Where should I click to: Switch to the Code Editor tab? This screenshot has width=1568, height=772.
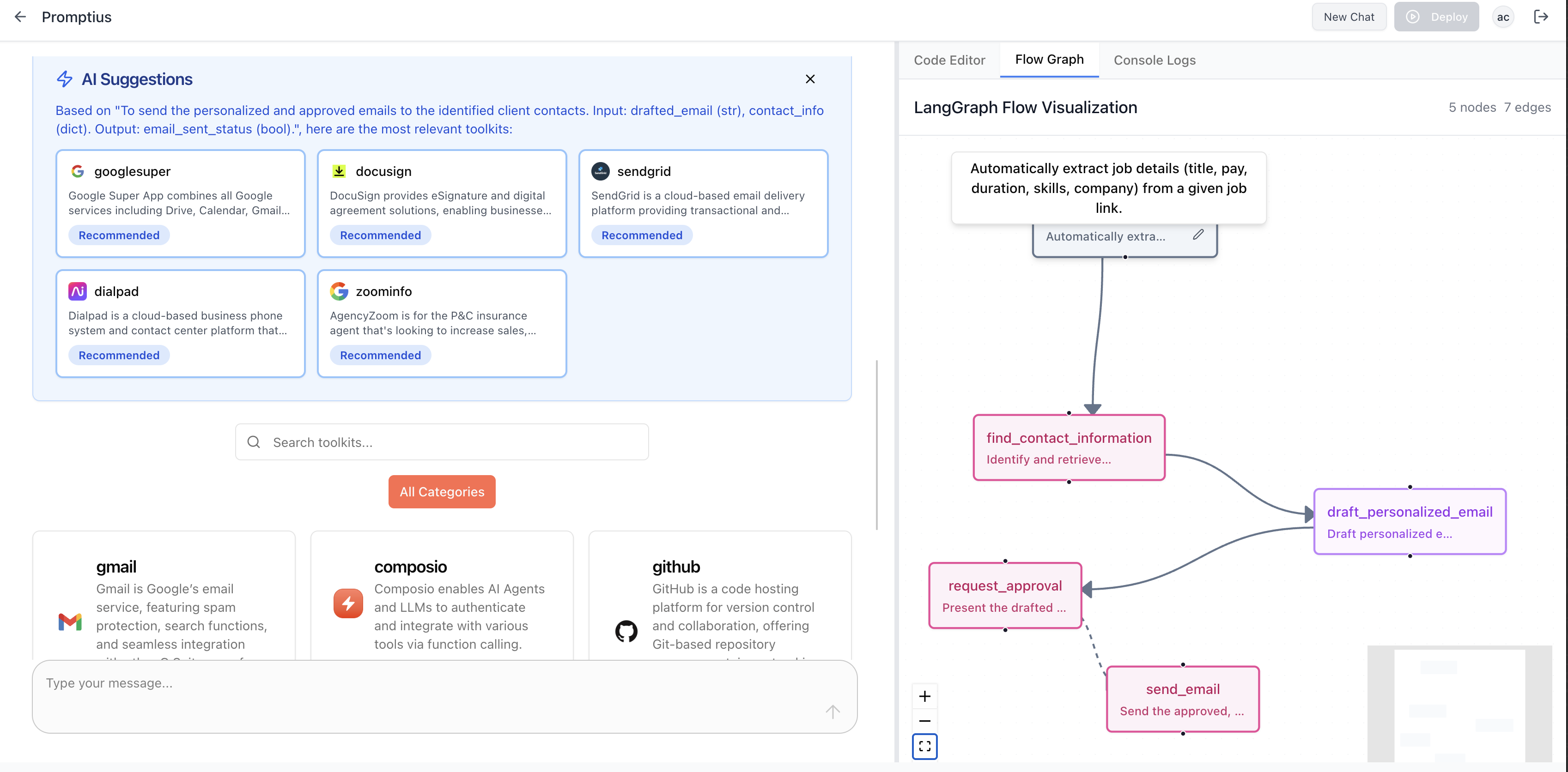click(x=949, y=60)
